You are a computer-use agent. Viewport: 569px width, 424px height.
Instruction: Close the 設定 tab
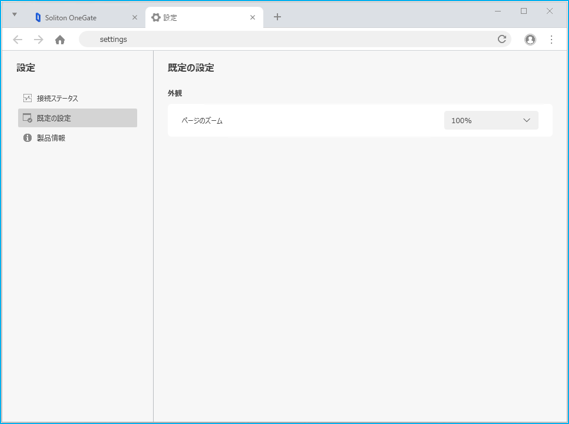click(253, 17)
